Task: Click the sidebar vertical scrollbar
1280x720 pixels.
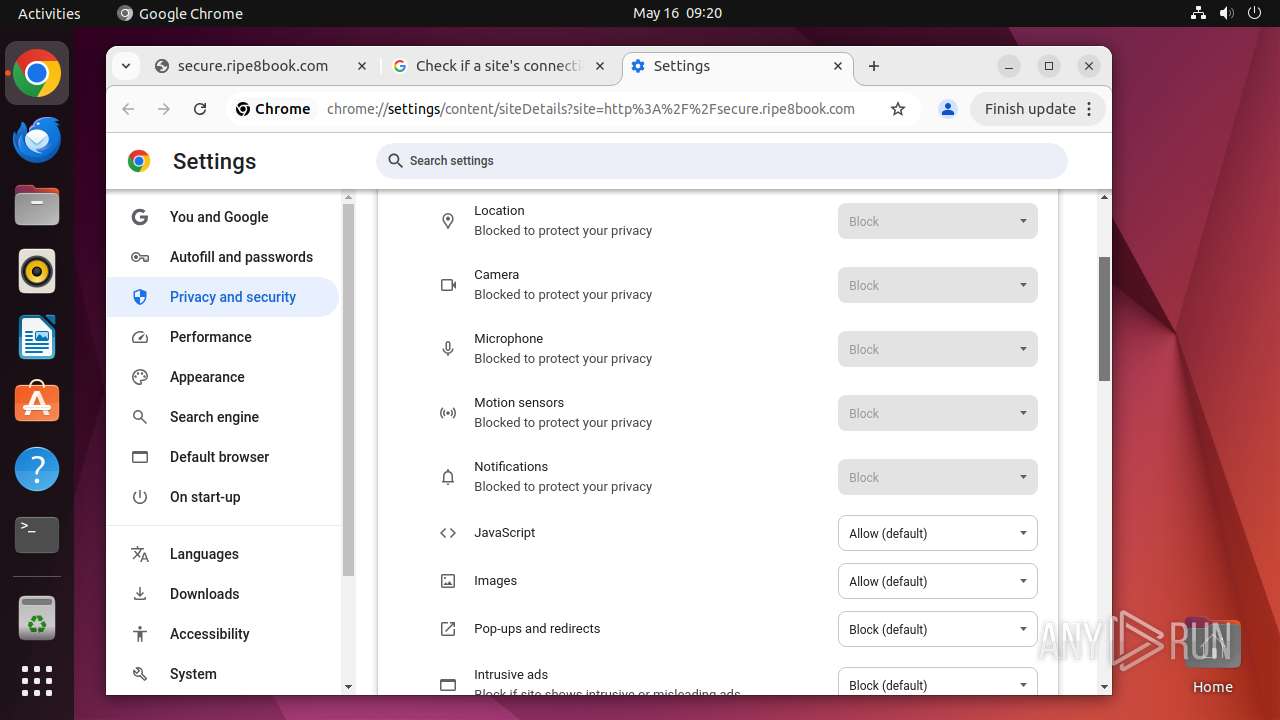Action: click(x=348, y=390)
